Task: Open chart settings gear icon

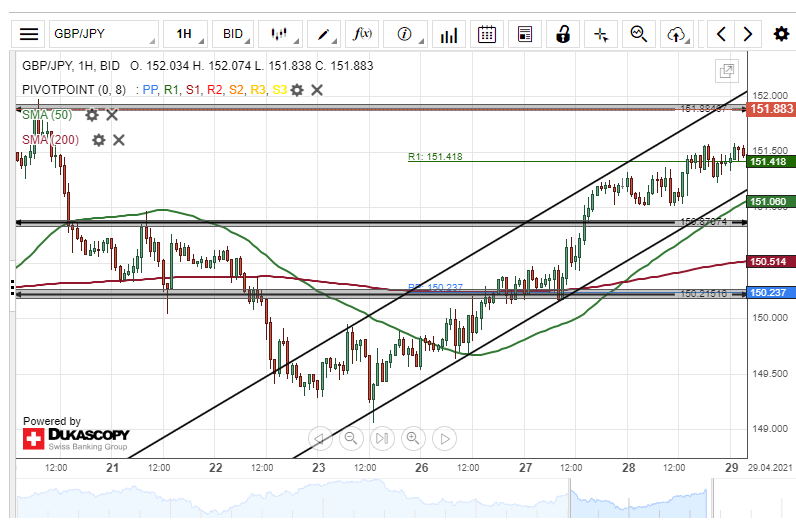Action: (781, 34)
